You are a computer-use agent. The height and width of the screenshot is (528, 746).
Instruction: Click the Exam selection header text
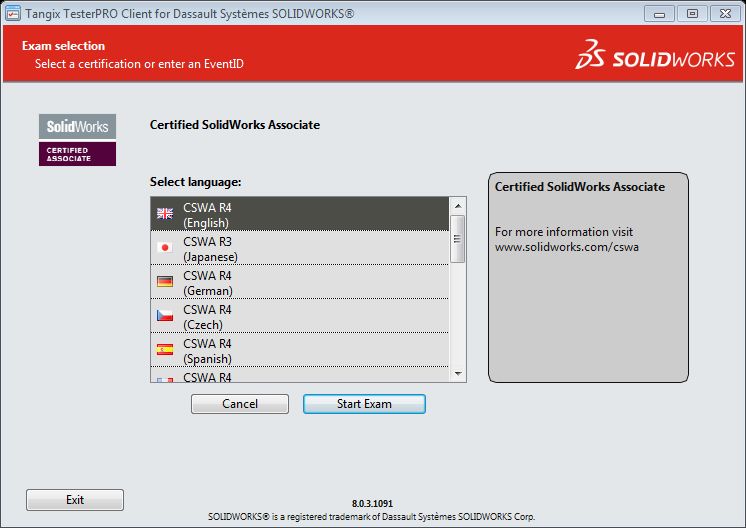pos(63,46)
